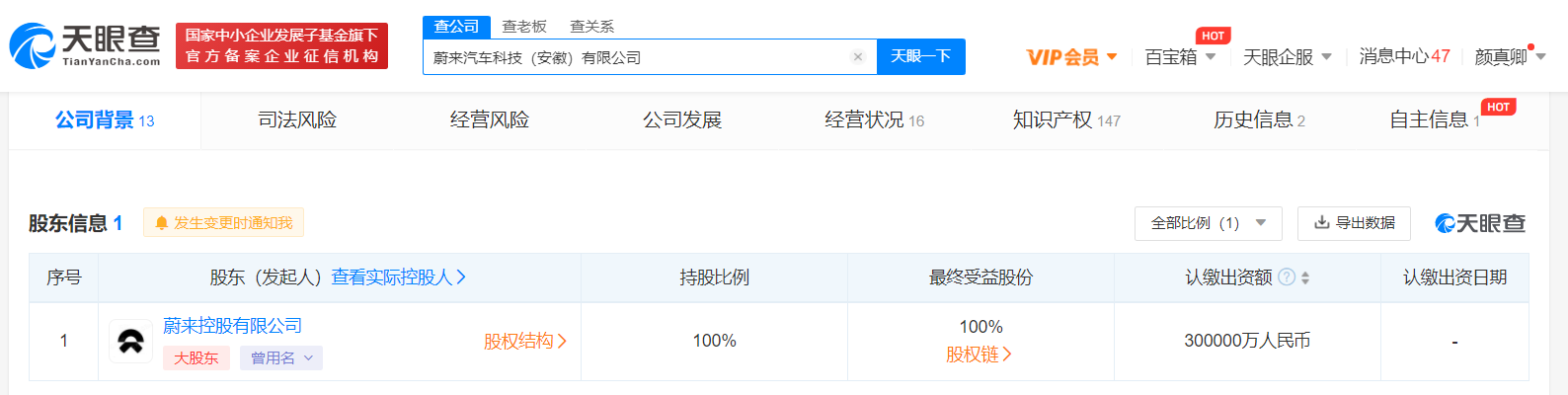The height and width of the screenshot is (395, 1568).
Task: Switch to the 查关系 search tab
Action: [591, 27]
